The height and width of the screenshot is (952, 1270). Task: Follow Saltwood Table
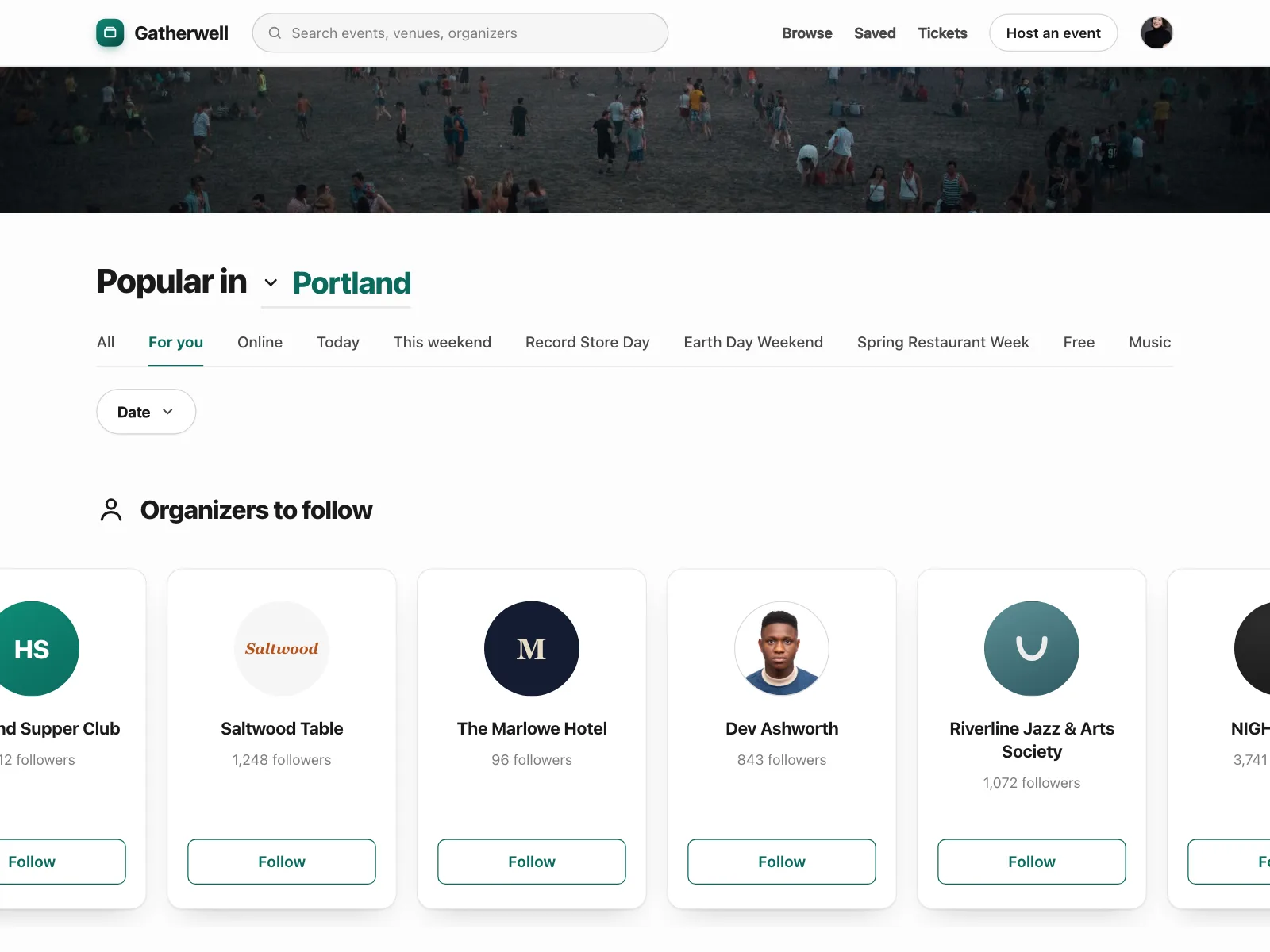tap(282, 862)
